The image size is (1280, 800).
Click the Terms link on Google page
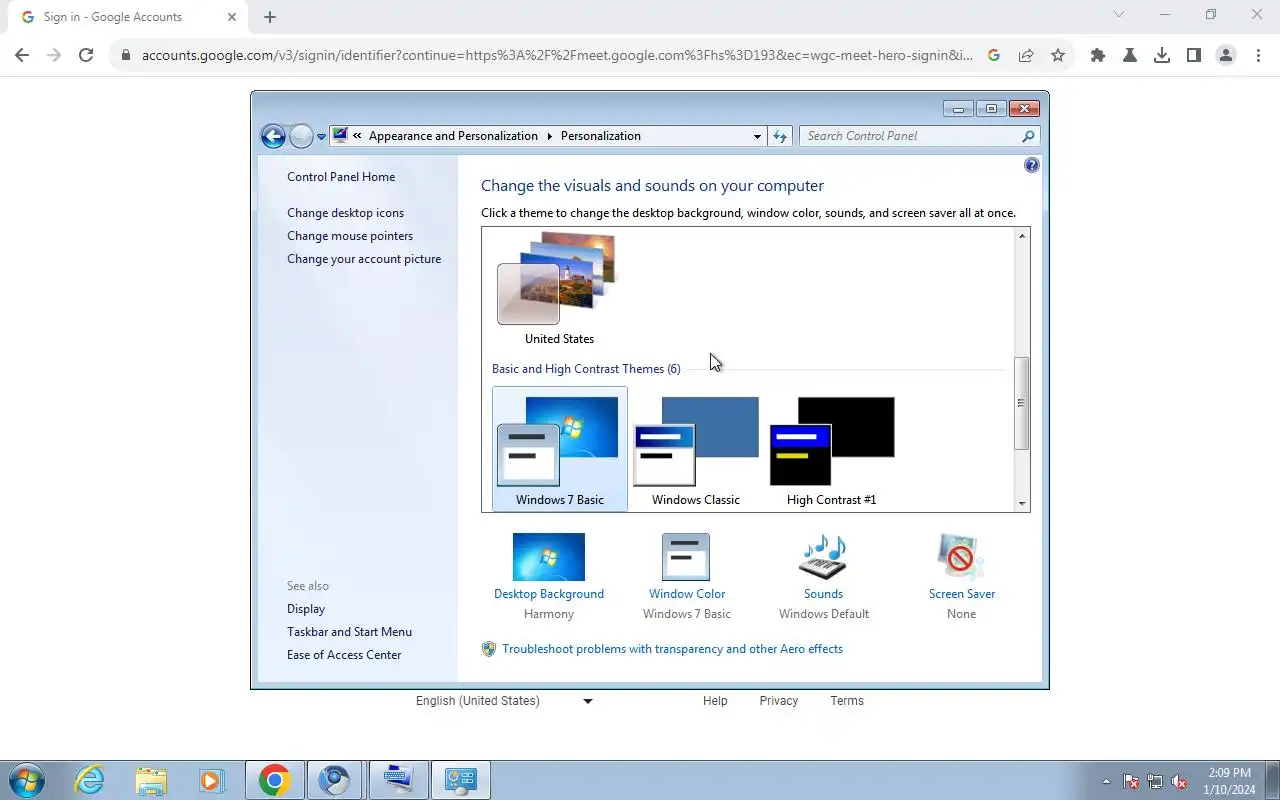pos(847,701)
